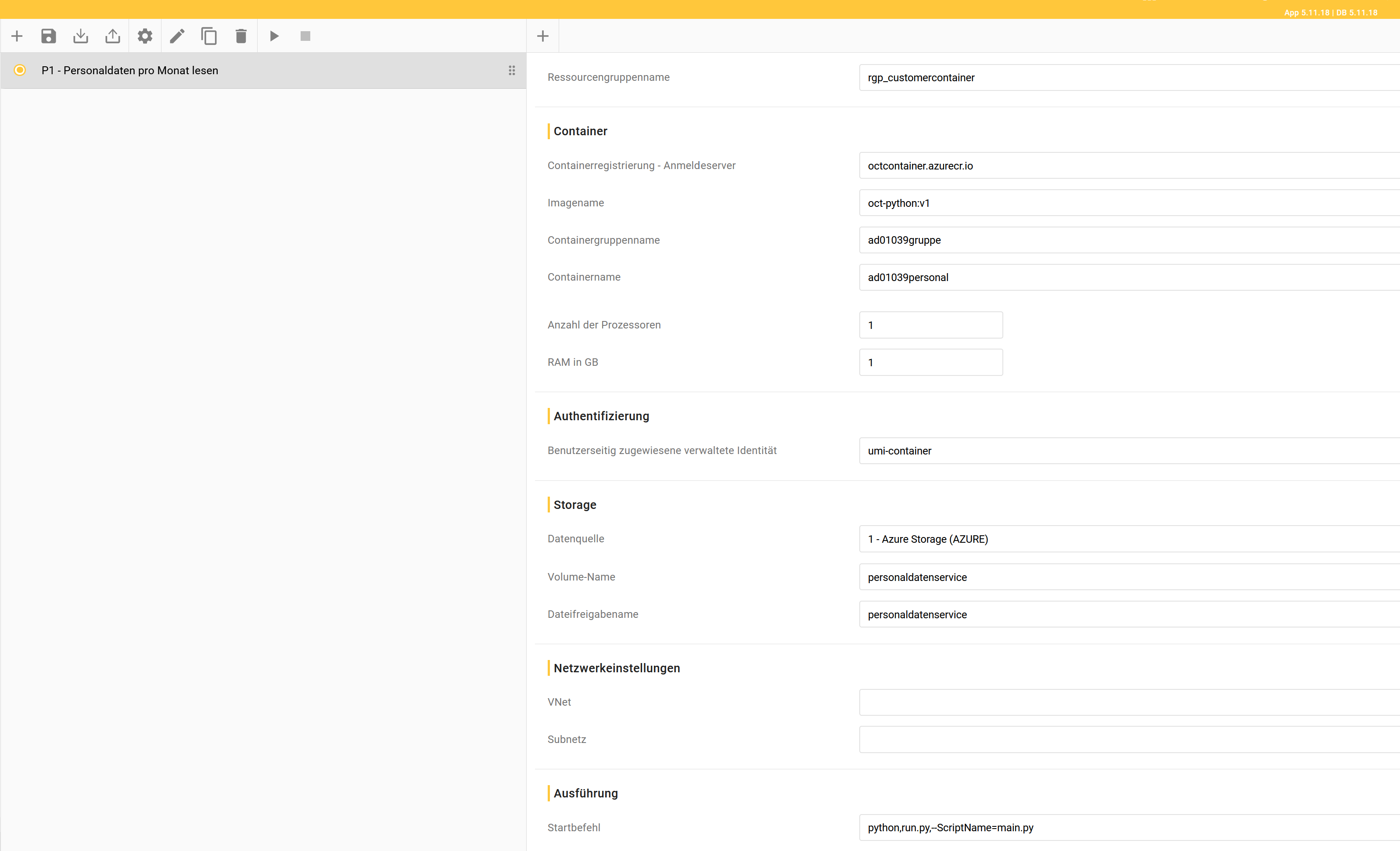Select the P1 process radio indicator

tap(20, 70)
